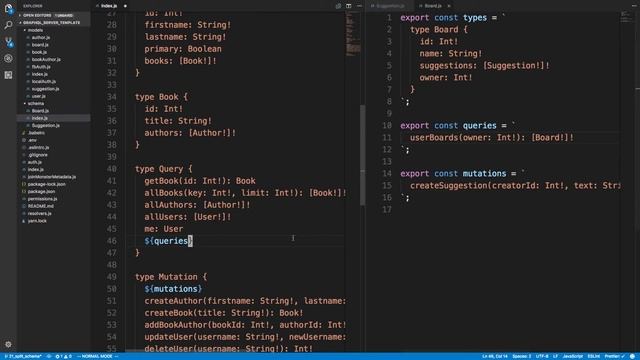Change UTF-8 encoding in status bar
Screen dimensions: 640x360
(542, 356)
